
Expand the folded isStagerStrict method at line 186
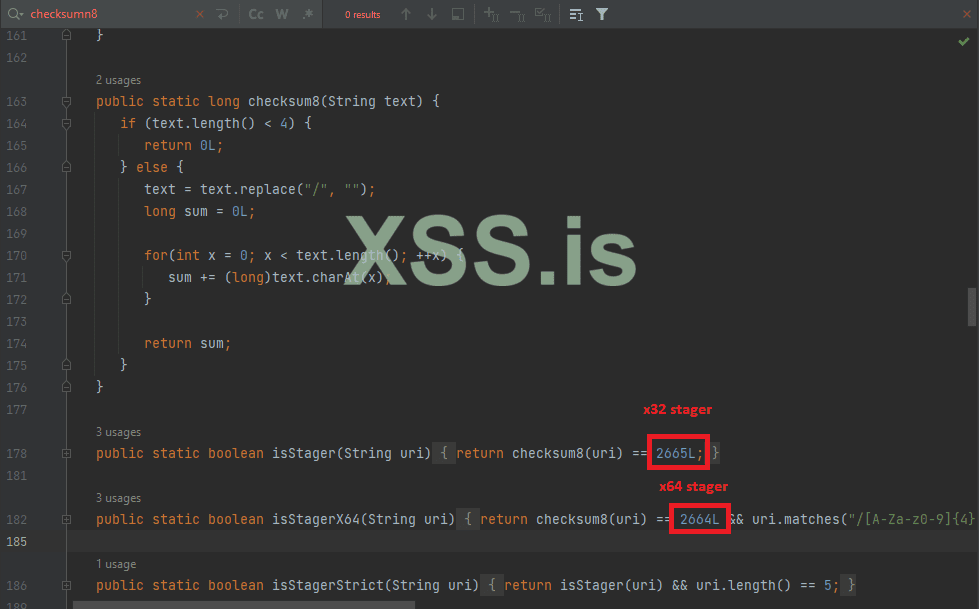(x=66, y=585)
